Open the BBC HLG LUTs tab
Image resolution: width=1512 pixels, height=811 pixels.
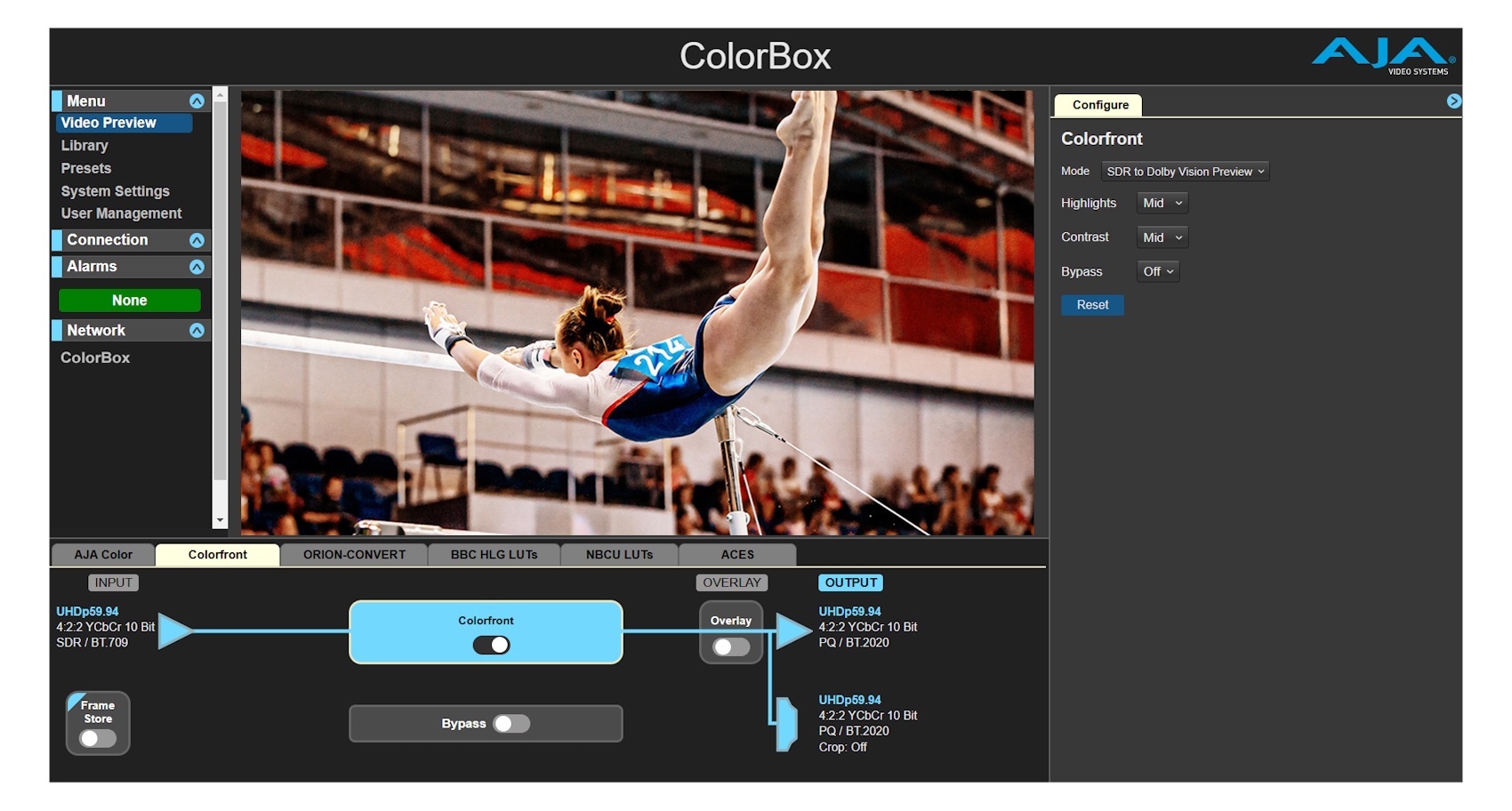point(495,555)
